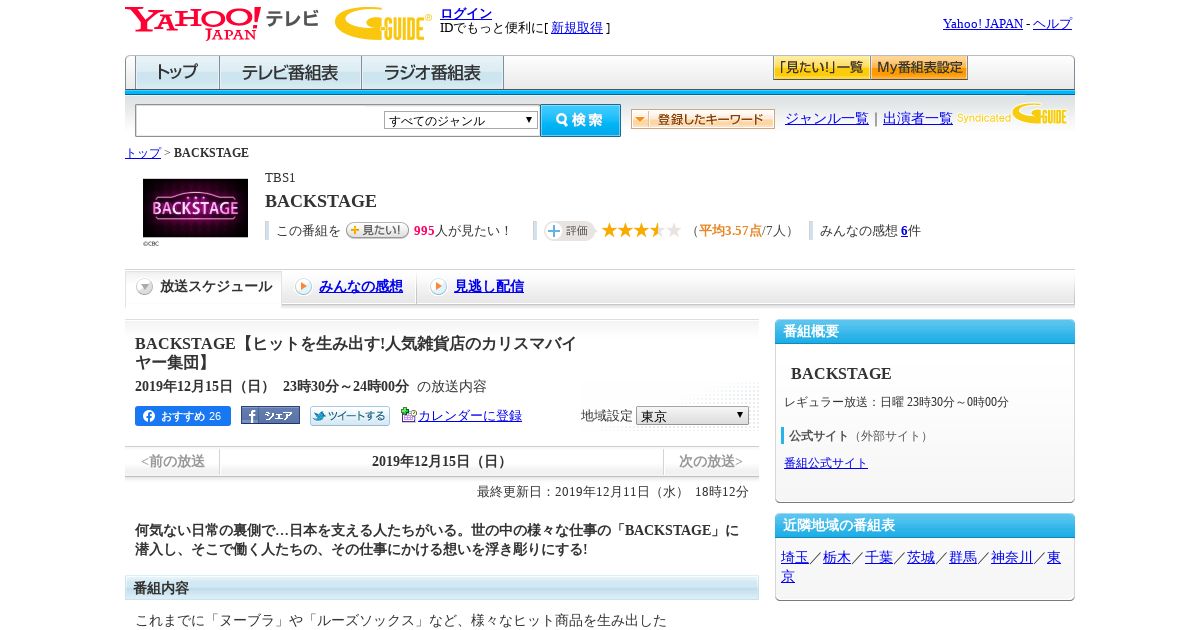Follow the トップ breadcrumb link
1200x630 pixels.
[143, 153]
